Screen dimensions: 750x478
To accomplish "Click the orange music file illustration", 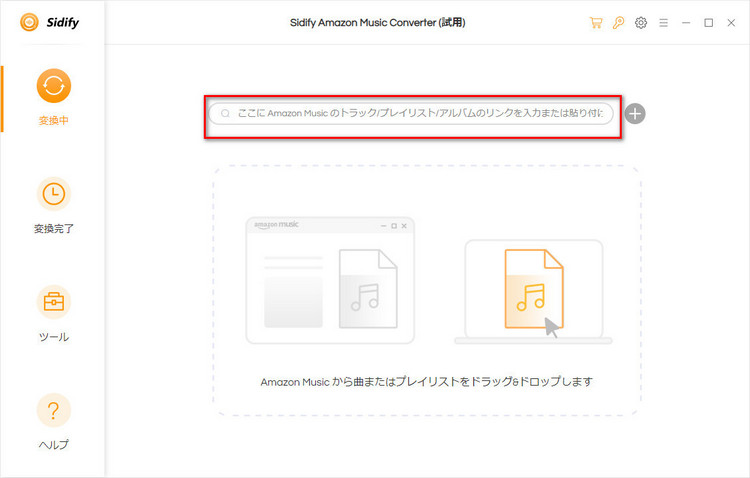I will (534, 289).
